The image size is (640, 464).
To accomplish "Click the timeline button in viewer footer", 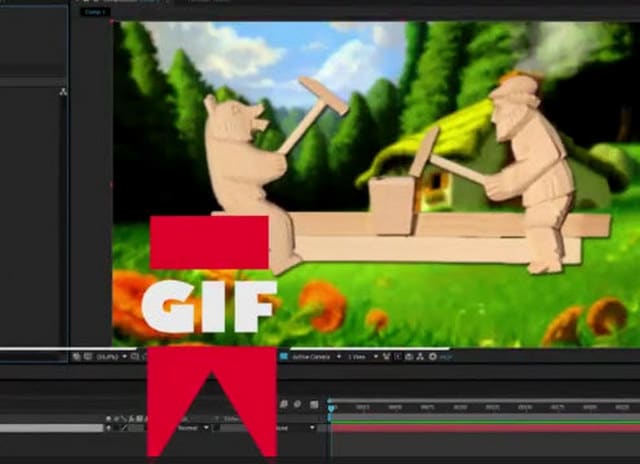I will pos(409,357).
